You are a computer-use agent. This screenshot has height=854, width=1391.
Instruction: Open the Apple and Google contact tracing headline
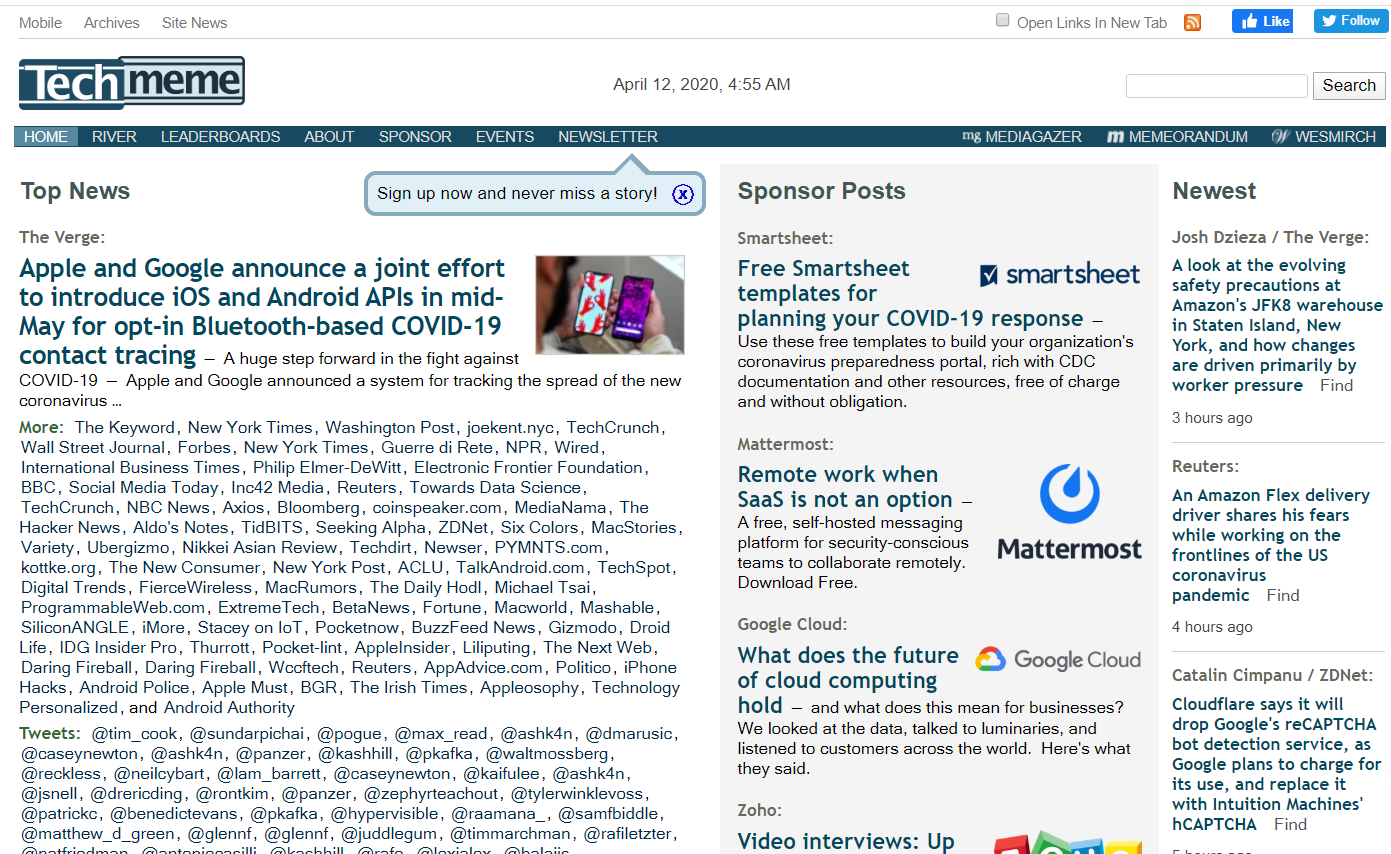click(x=262, y=311)
